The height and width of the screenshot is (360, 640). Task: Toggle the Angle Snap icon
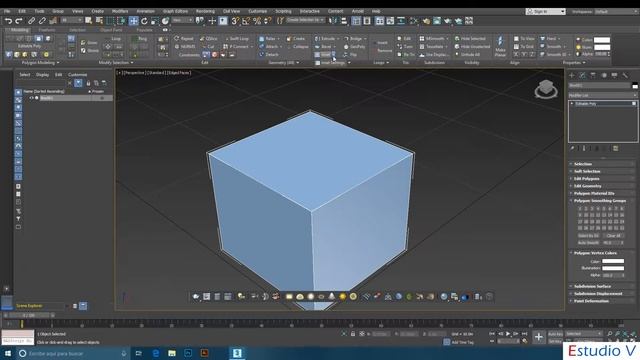246,21
